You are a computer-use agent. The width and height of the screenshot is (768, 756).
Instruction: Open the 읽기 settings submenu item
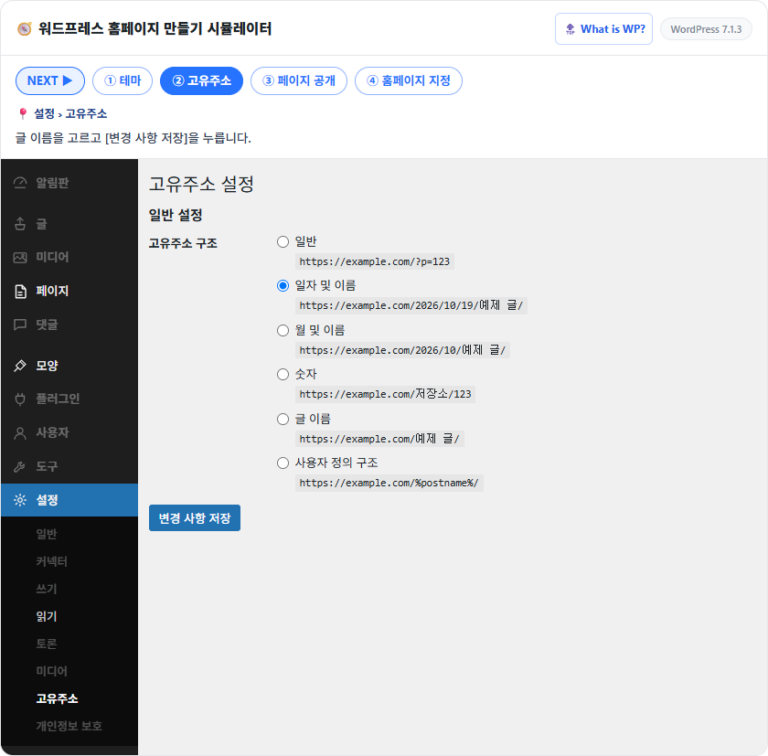[x=47, y=616]
